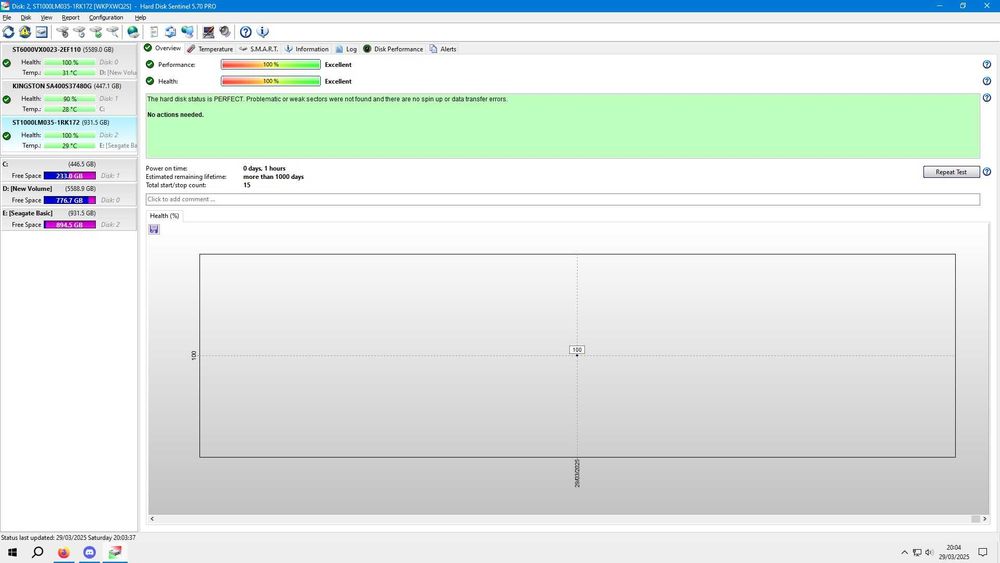The height and width of the screenshot is (563, 1000).
Task: Switch to the Log tab
Action: point(346,49)
